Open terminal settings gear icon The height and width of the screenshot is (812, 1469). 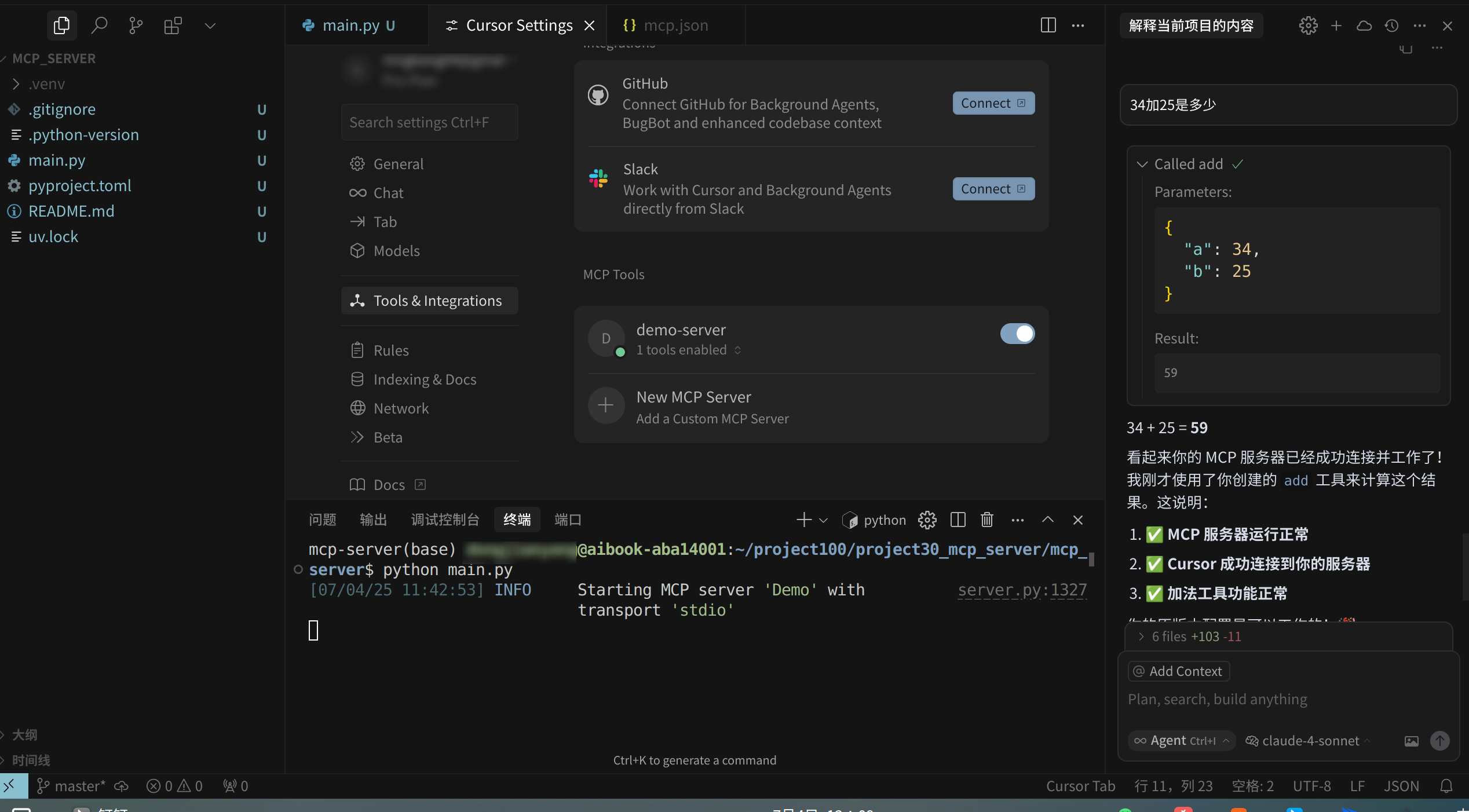click(927, 520)
